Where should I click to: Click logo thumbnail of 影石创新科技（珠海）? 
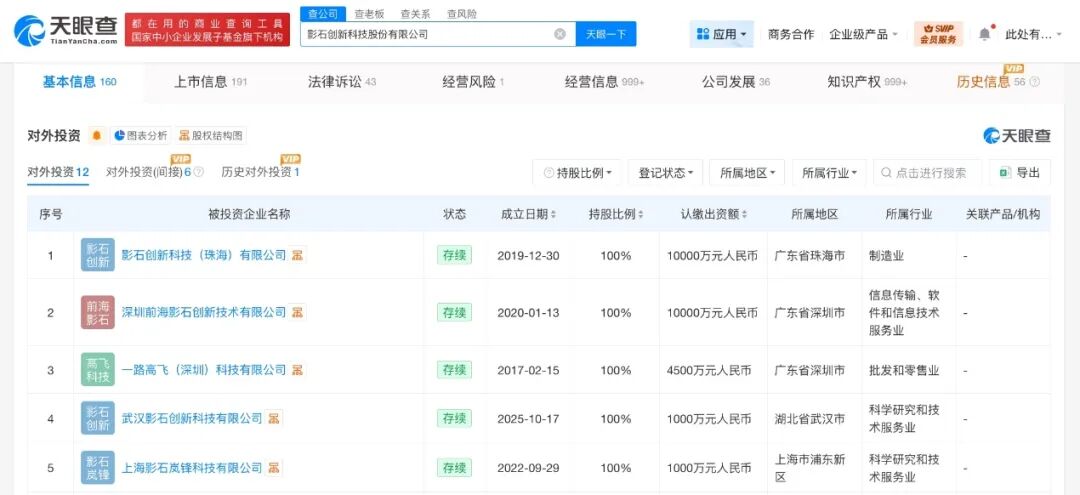(x=98, y=255)
